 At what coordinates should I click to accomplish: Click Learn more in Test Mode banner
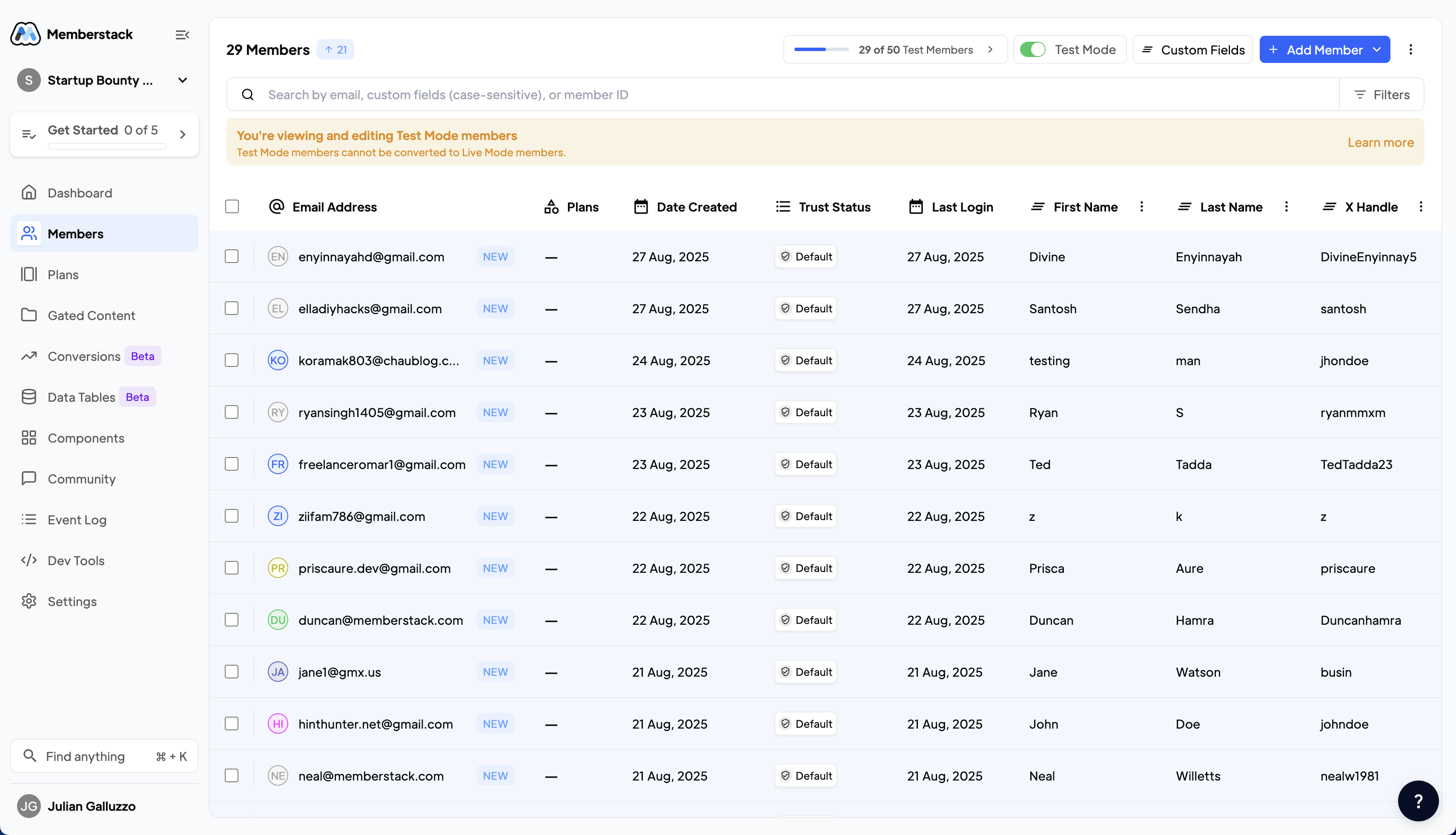tap(1380, 142)
